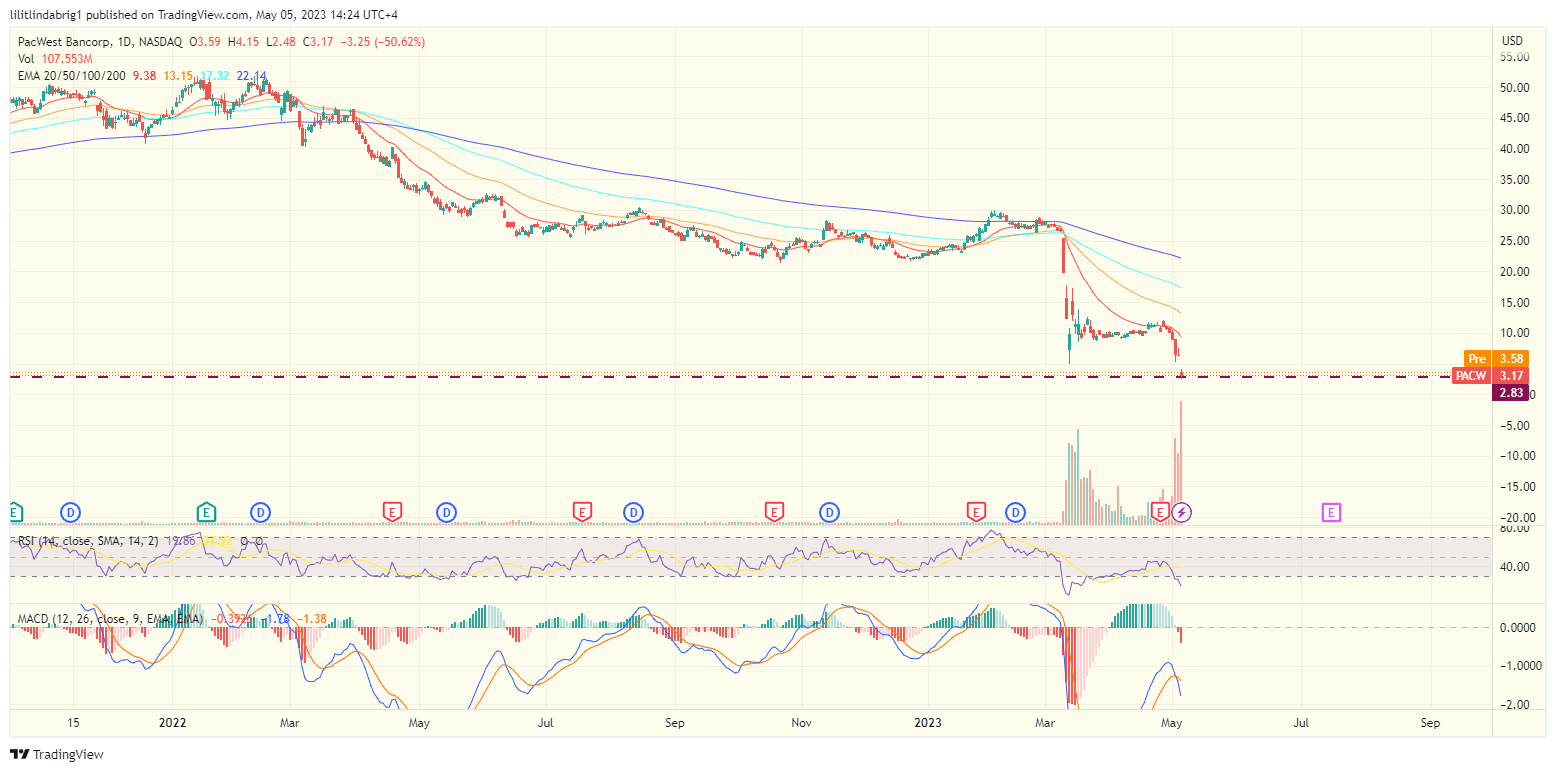Click the blue D dividend marker near March 2022
1556x772 pixels.
click(x=261, y=511)
